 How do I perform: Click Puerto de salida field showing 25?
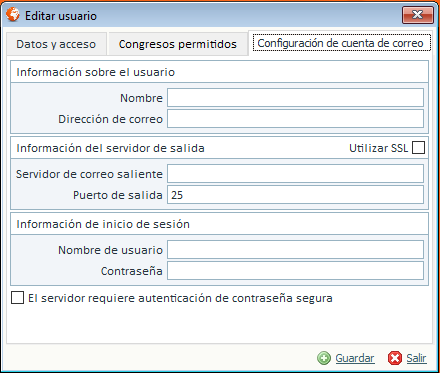(295, 195)
